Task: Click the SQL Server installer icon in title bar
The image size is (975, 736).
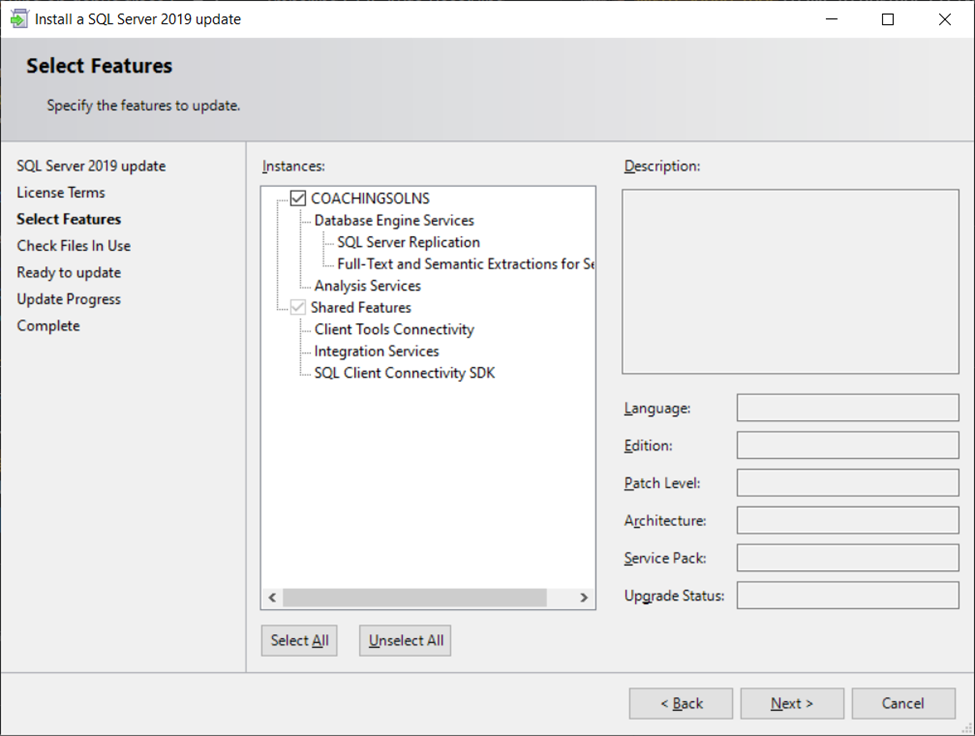Action: 19,19
